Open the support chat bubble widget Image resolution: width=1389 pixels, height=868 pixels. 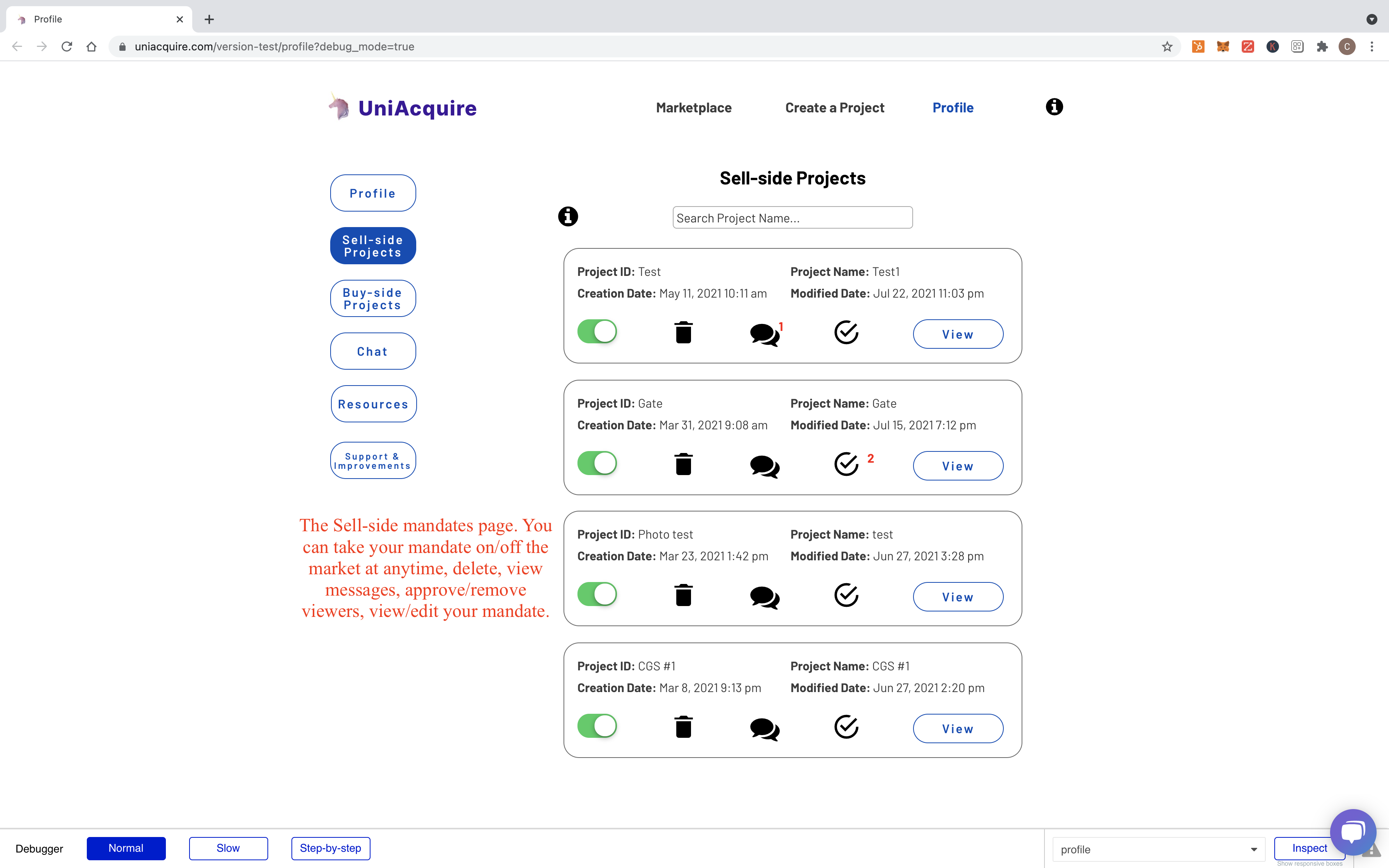[1352, 832]
